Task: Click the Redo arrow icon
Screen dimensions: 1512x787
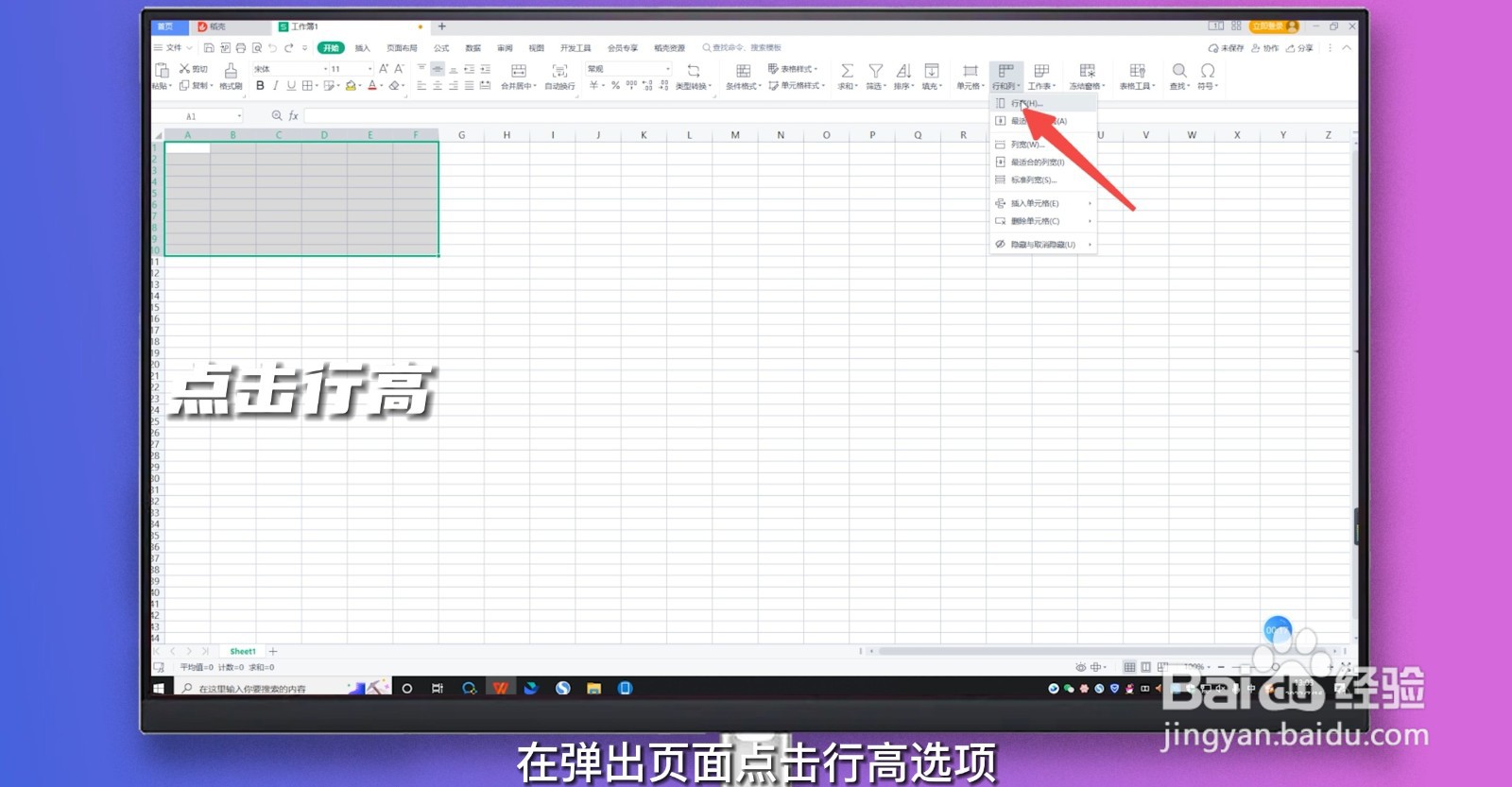Action: [x=289, y=48]
